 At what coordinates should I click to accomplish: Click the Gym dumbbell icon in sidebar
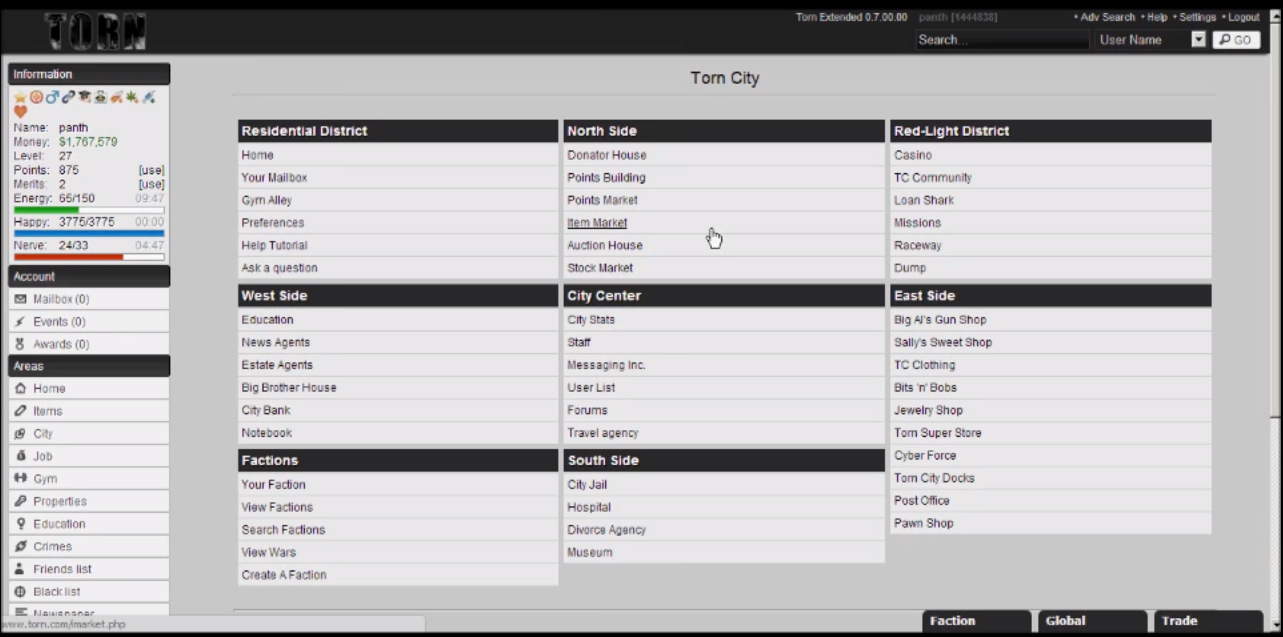[20, 479]
